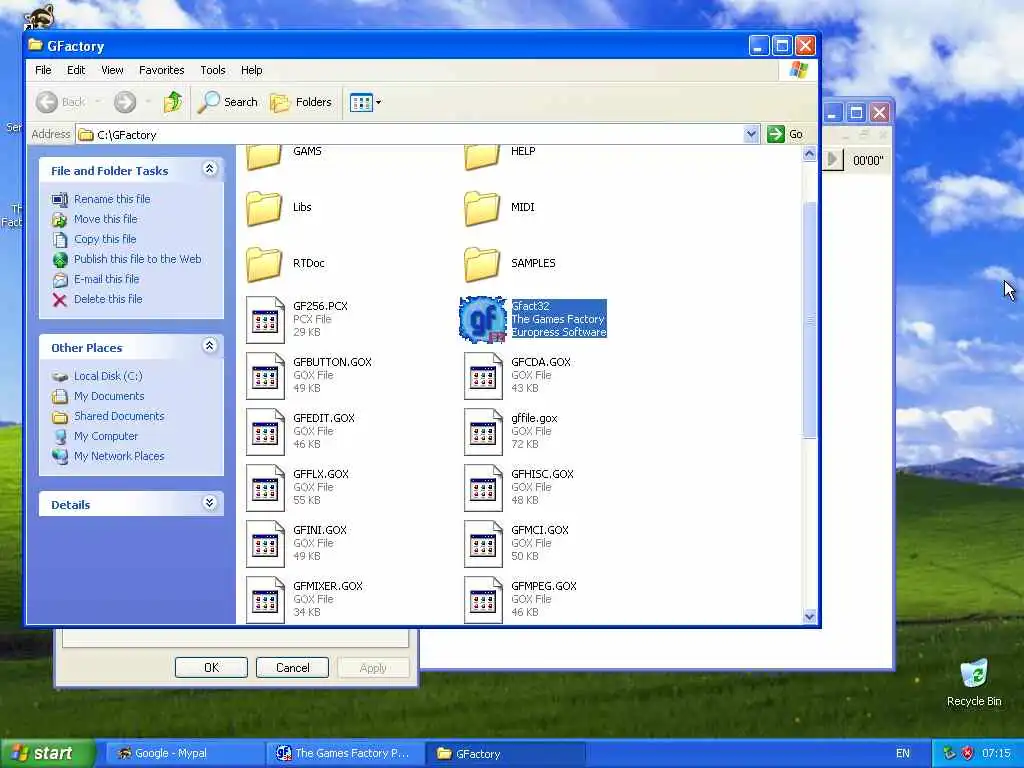The height and width of the screenshot is (768, 1024).
Task: Open the RTDoc folder icon
Action: click(264, 264)
